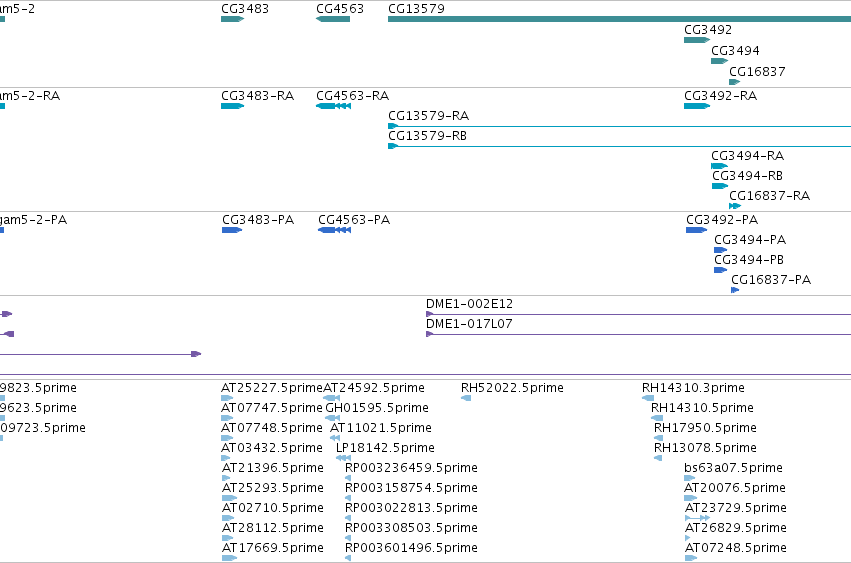
Task: Click the AT24592.5prime EST label
Action: [373, 388]
